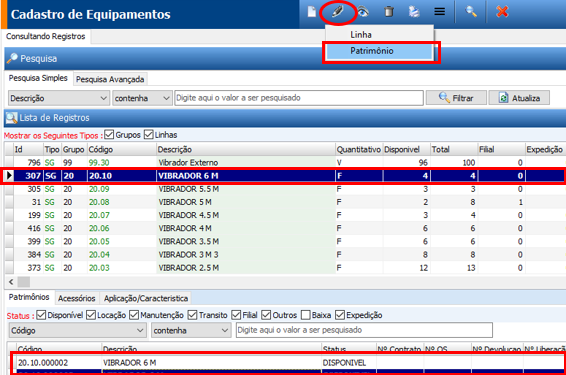Switch to Pesquisa Simples tab
This screenshot has width=566, height=375.
38,78
